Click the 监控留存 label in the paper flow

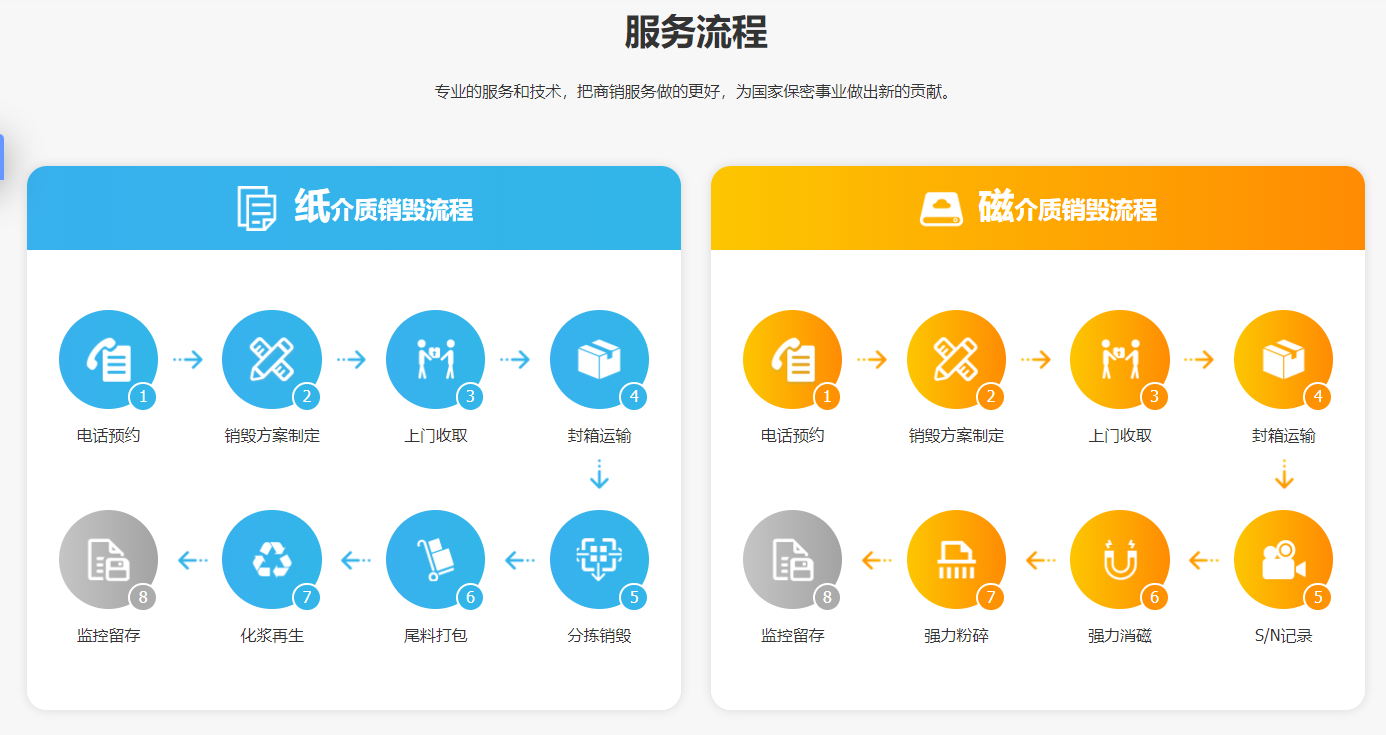(x=109, y=636)
